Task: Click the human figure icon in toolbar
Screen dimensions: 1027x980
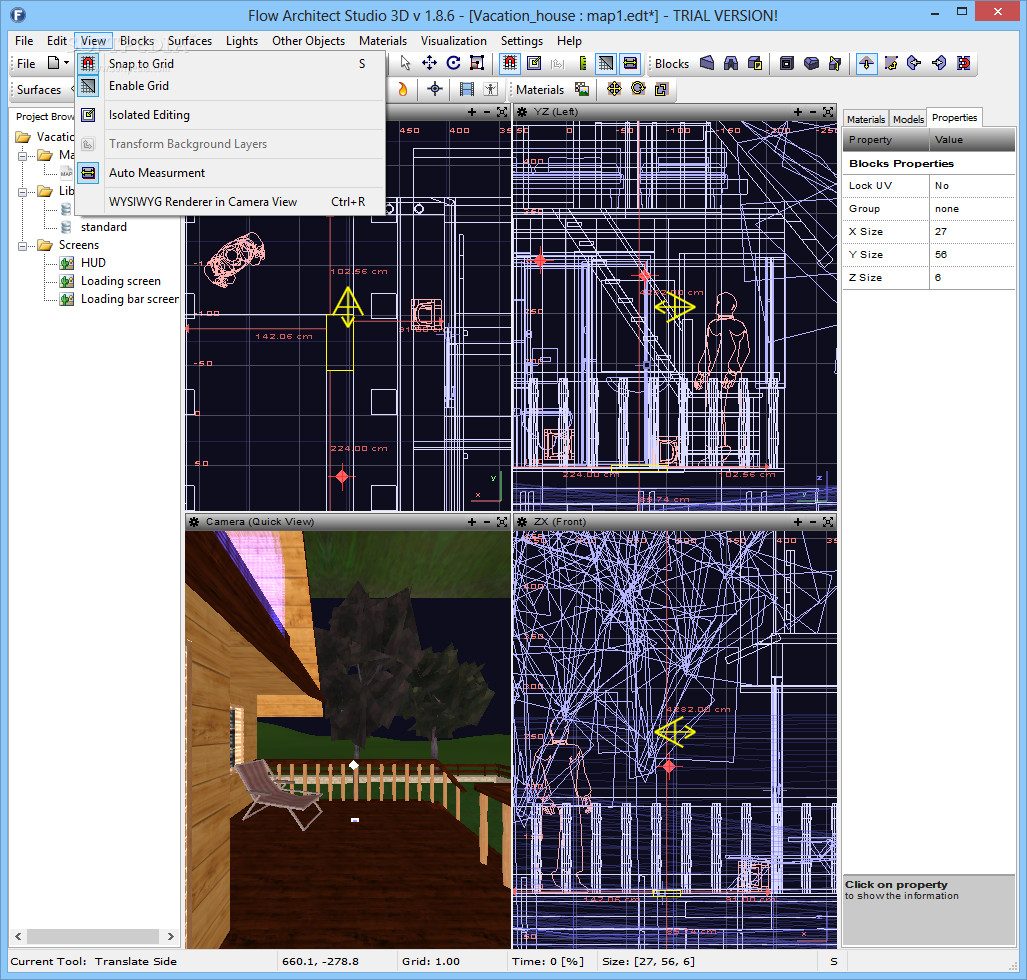Action: [x=491, y=89]
